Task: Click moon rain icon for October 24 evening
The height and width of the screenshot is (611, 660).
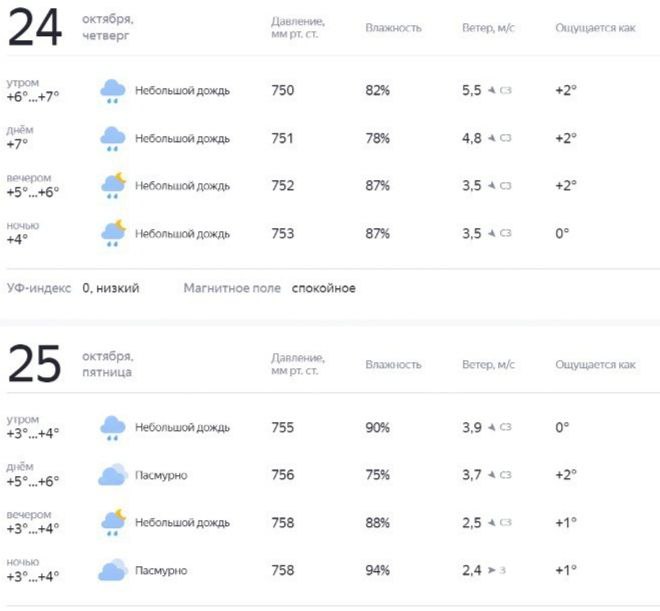Action: 112,185
